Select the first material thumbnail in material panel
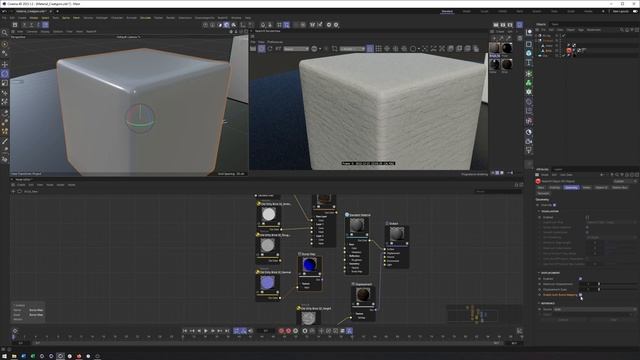This screenshot has width=640, height=360. click(x=494, y=49)
